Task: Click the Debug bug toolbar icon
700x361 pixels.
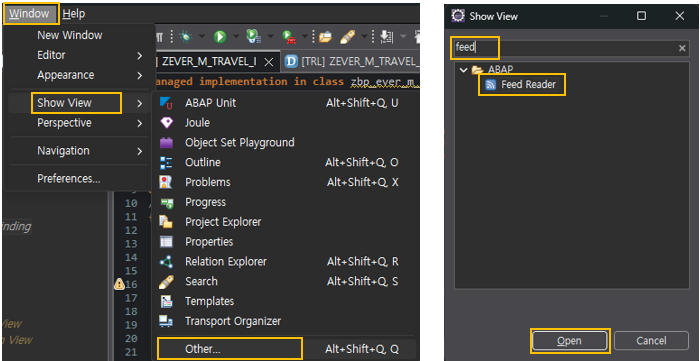Action: 186,37
